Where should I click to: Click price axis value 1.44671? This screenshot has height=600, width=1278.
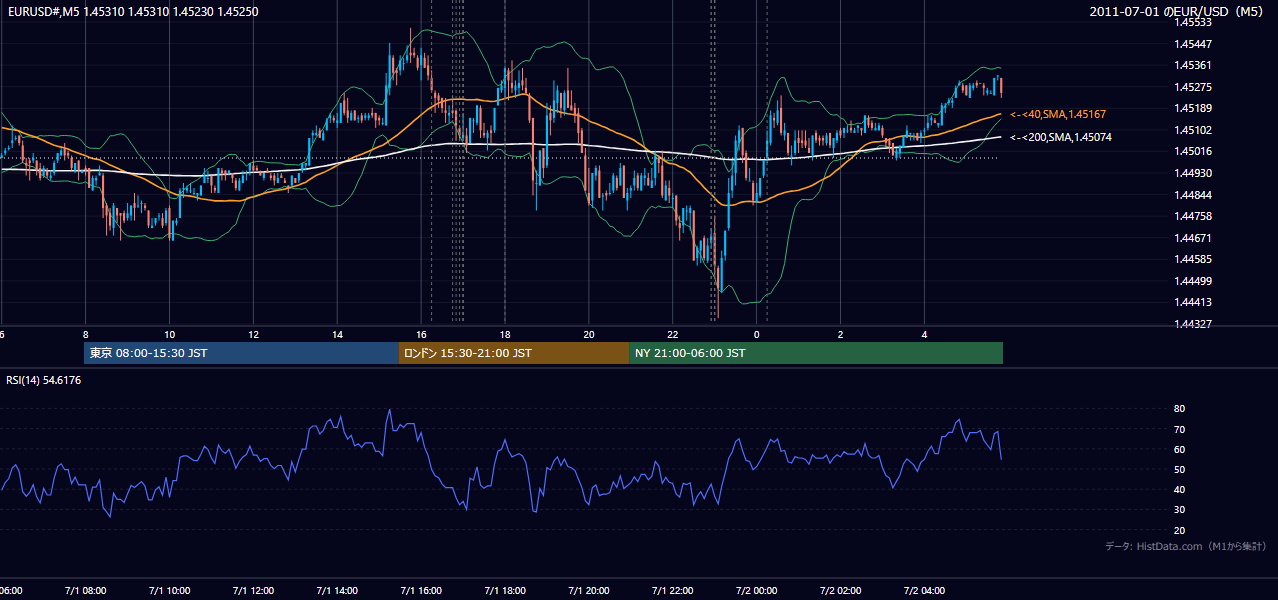point(1194,238)
